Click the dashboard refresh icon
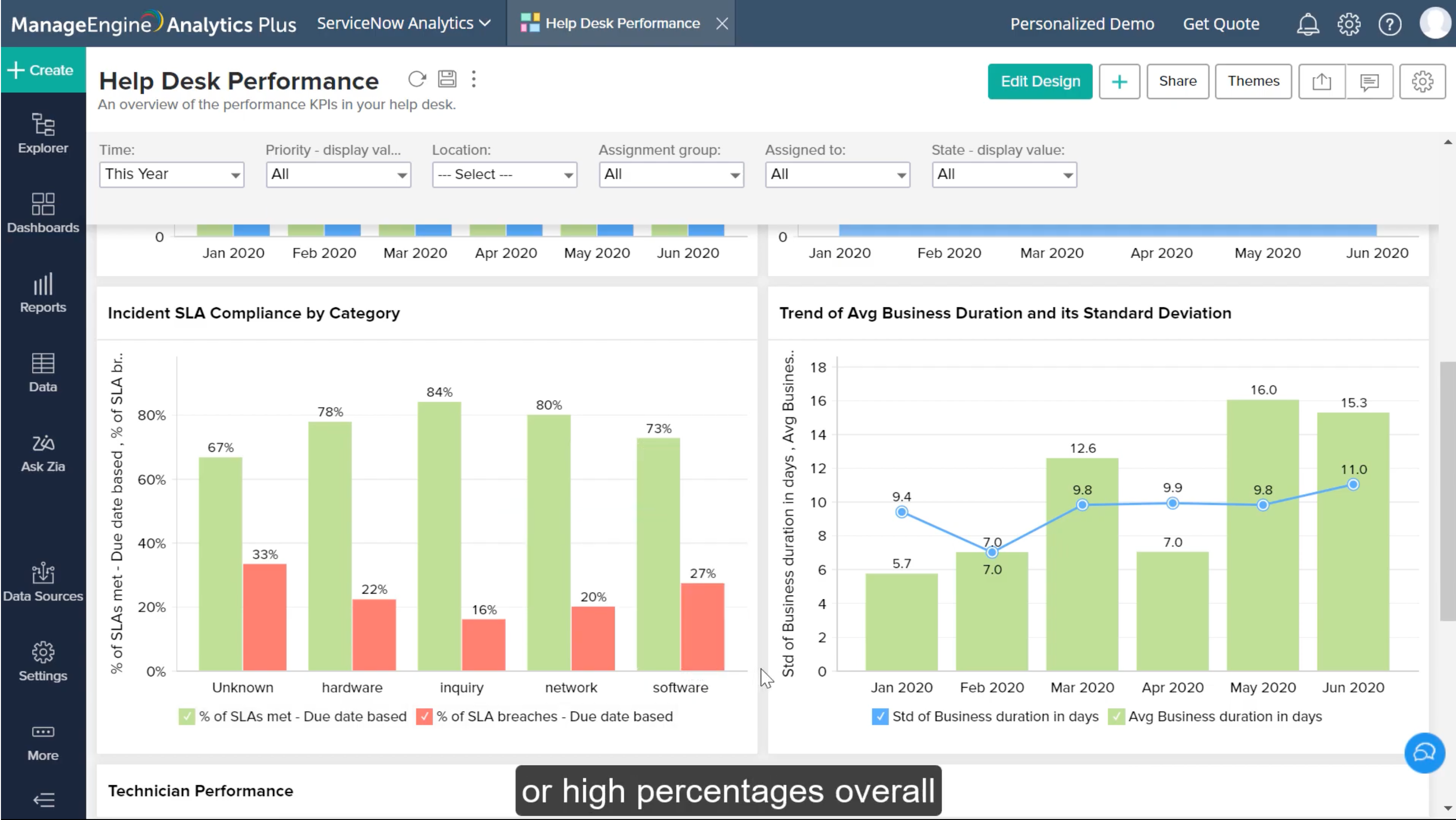Image resolution: width=1456 pixels, height=820 pixels. 416,79
